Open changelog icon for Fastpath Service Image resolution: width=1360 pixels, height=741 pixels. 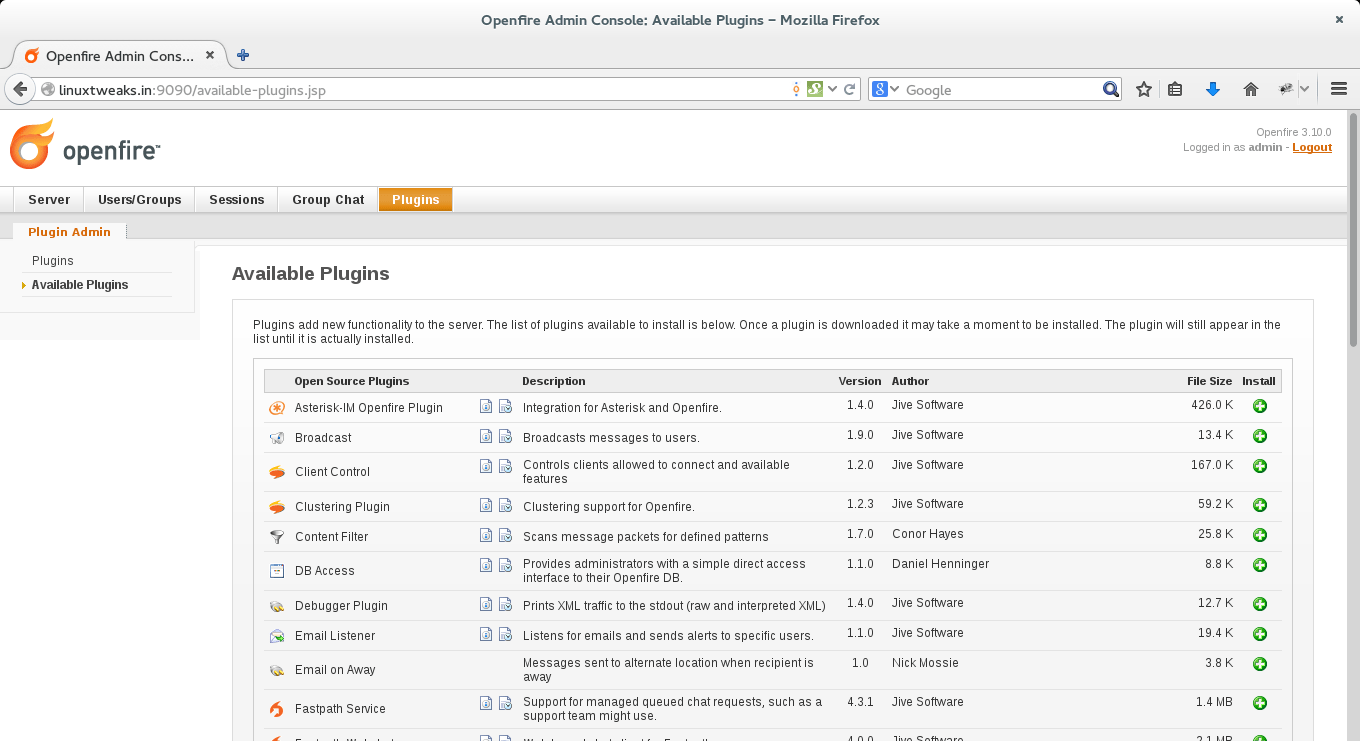coord(505,704)
